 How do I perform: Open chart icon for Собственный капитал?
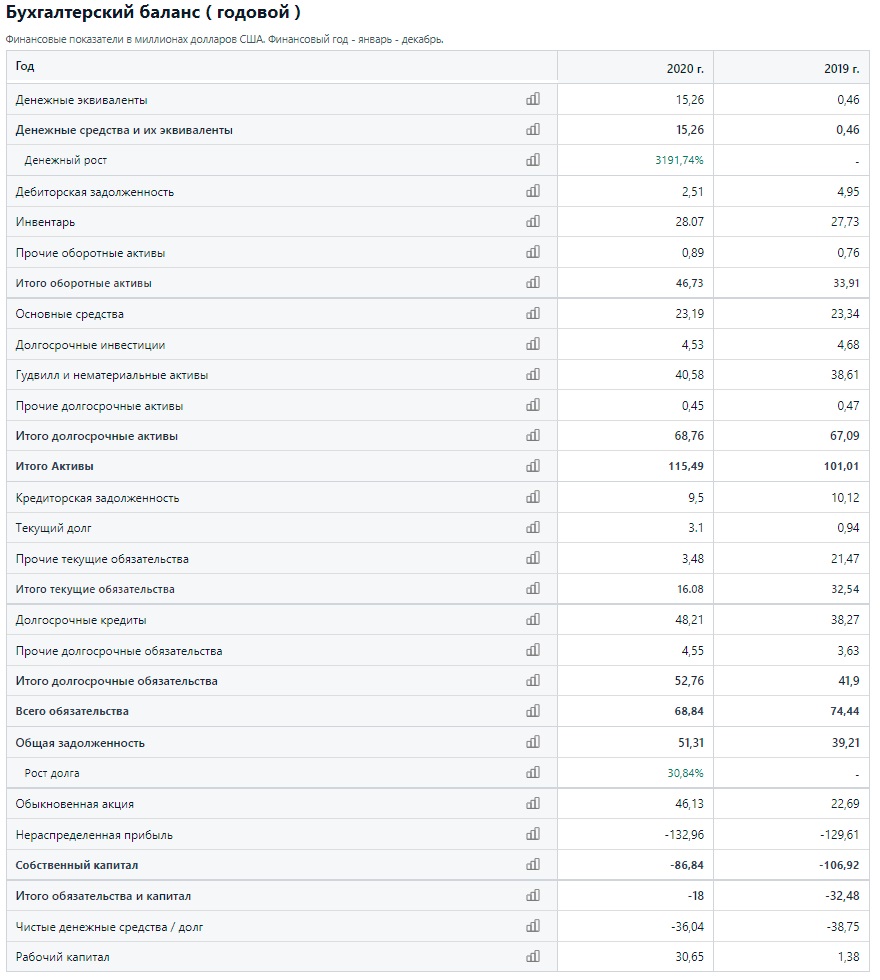pyautogui.click(x=532, y=864)
